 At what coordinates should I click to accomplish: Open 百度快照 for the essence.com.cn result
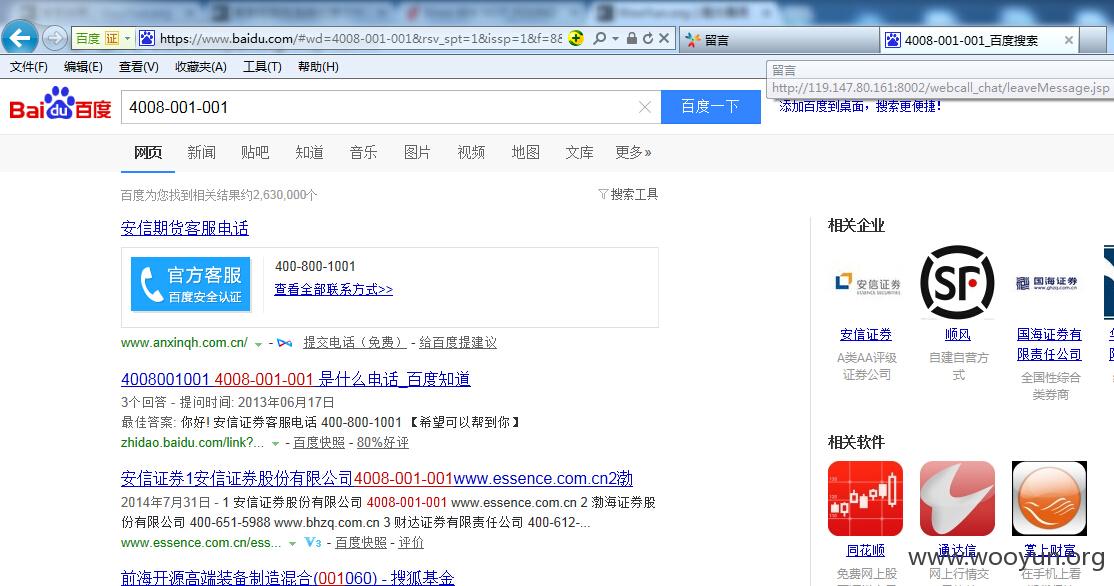(361, 543)
